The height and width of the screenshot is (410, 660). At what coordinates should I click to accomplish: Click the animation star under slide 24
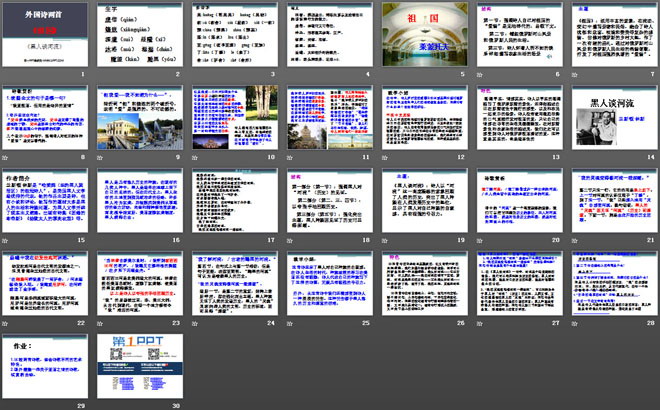coord(194,323)
